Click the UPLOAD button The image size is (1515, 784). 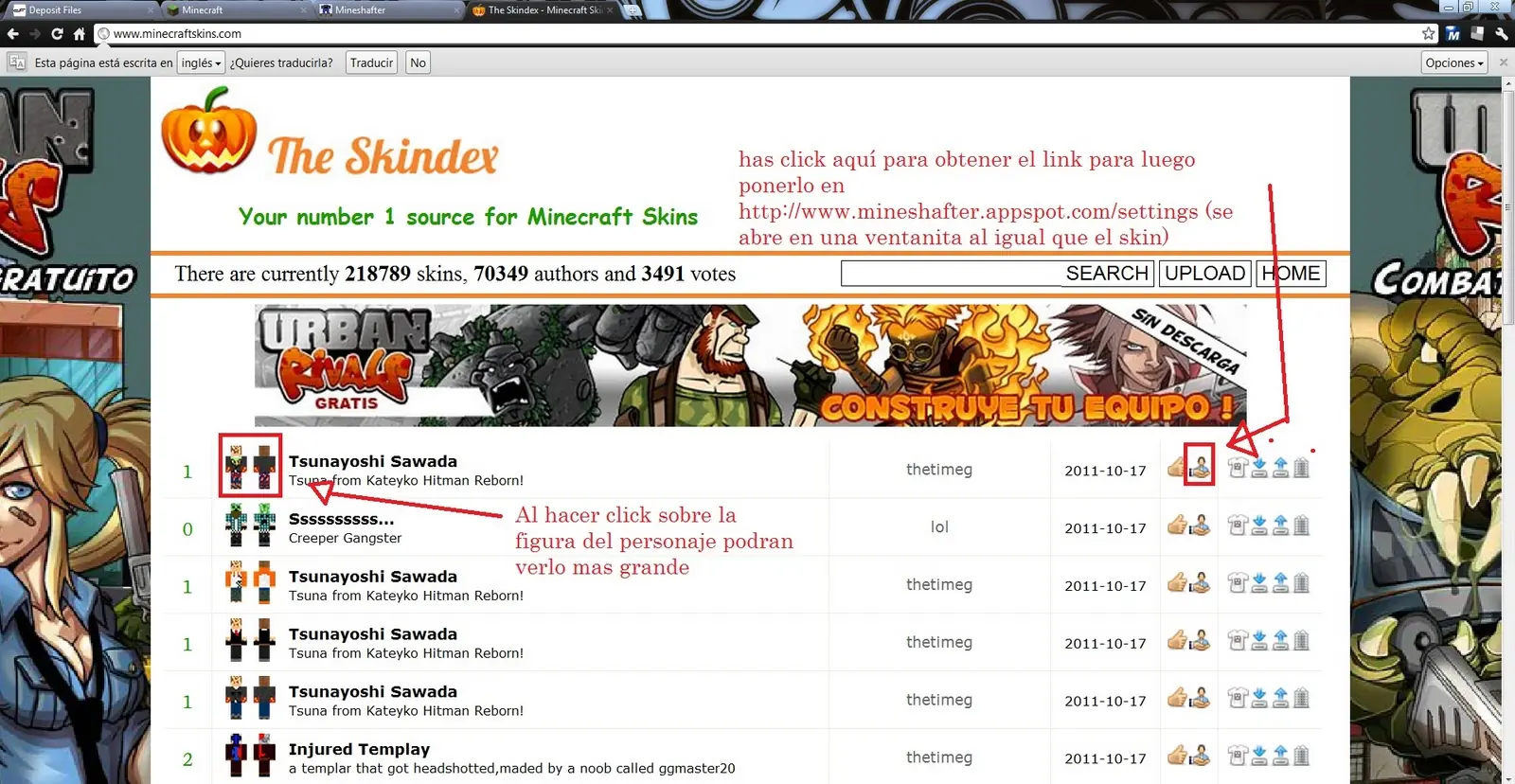(1204, 274)
